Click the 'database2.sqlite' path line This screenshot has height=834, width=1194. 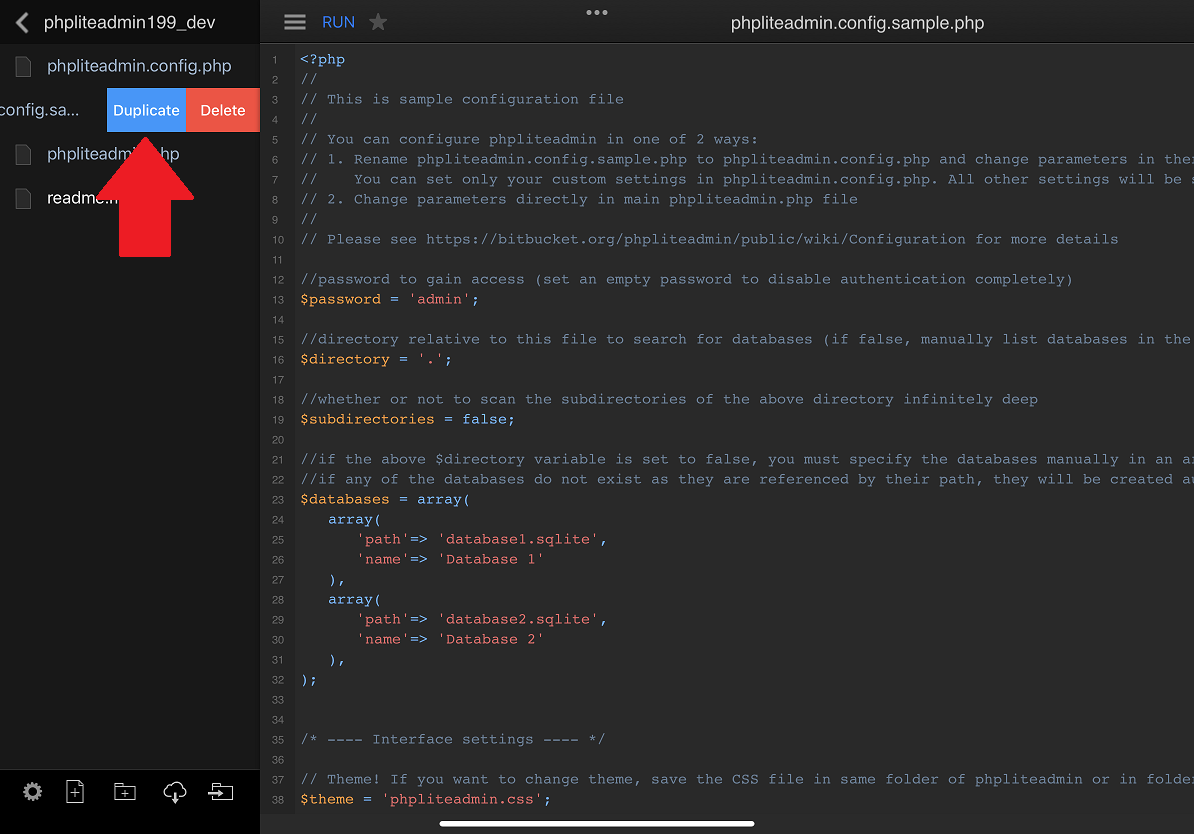481,620
